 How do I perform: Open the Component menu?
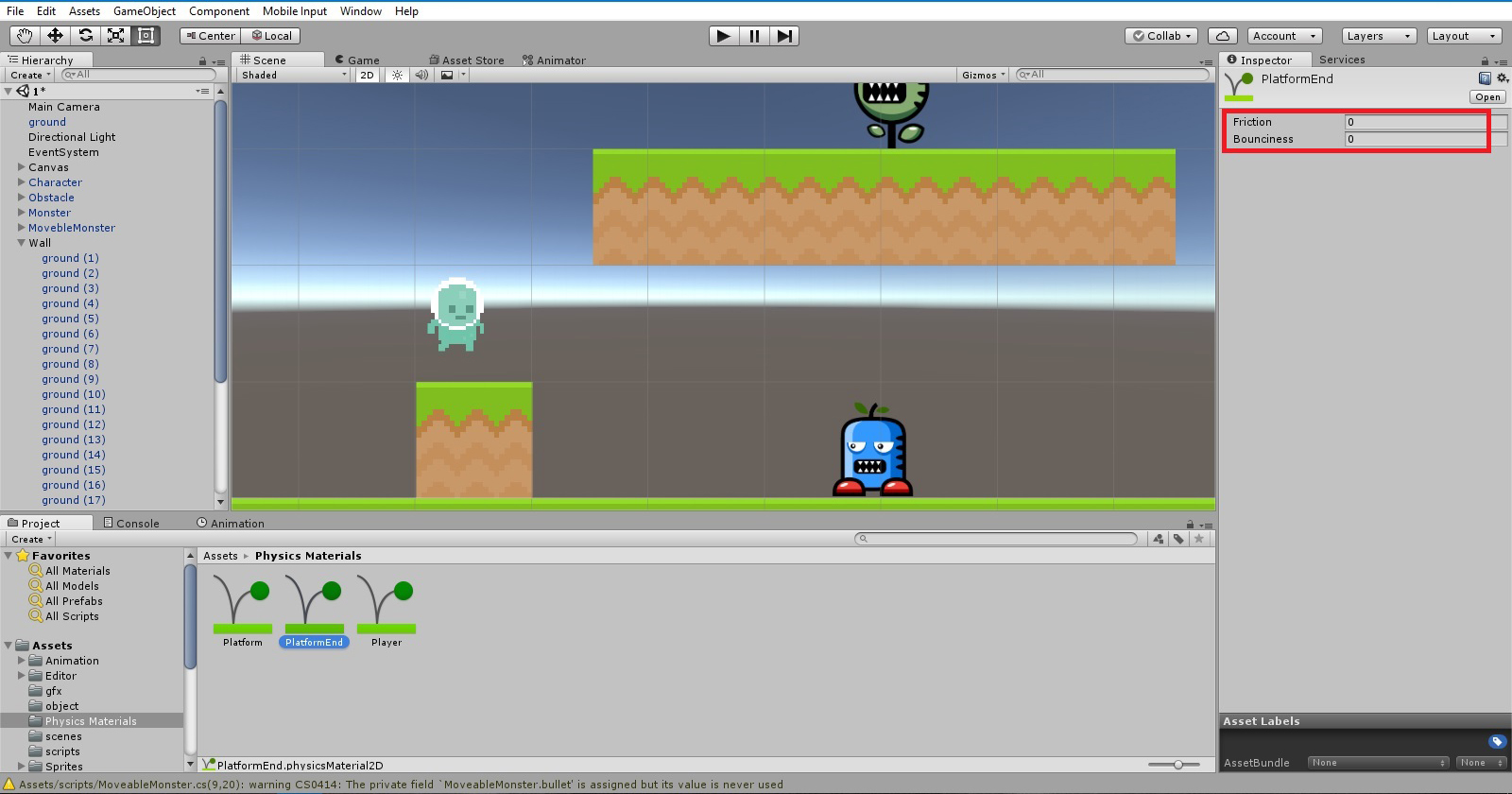click(x=219, y=11)
